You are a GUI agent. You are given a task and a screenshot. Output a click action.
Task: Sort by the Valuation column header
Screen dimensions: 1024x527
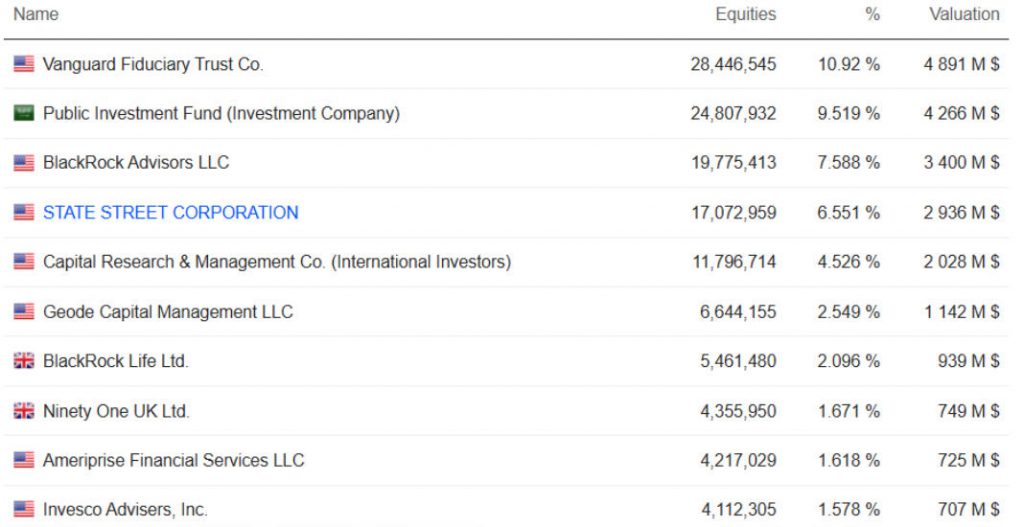(964, 14)
